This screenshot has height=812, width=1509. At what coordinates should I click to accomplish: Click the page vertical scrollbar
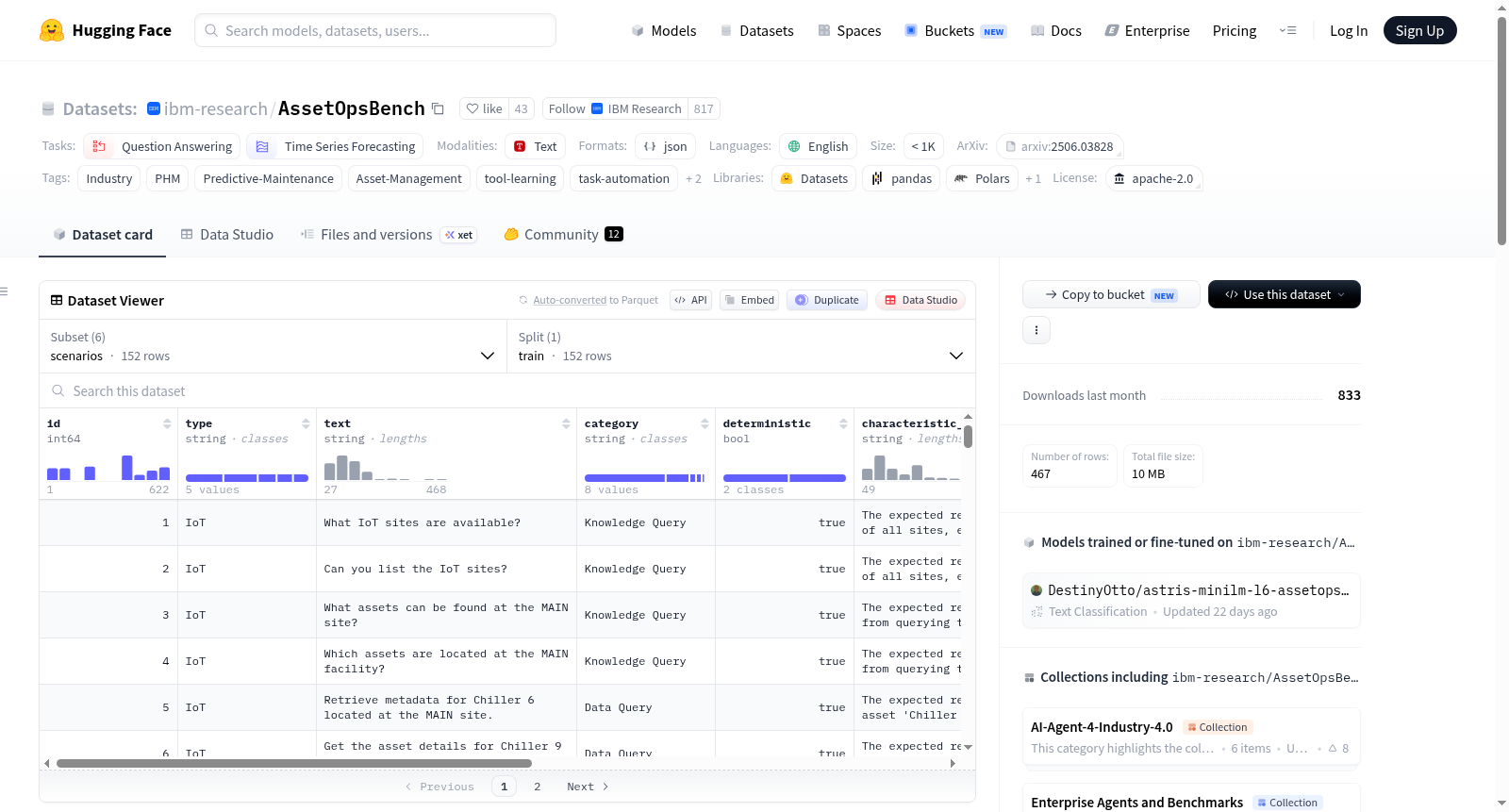[x=1501, y=131]
